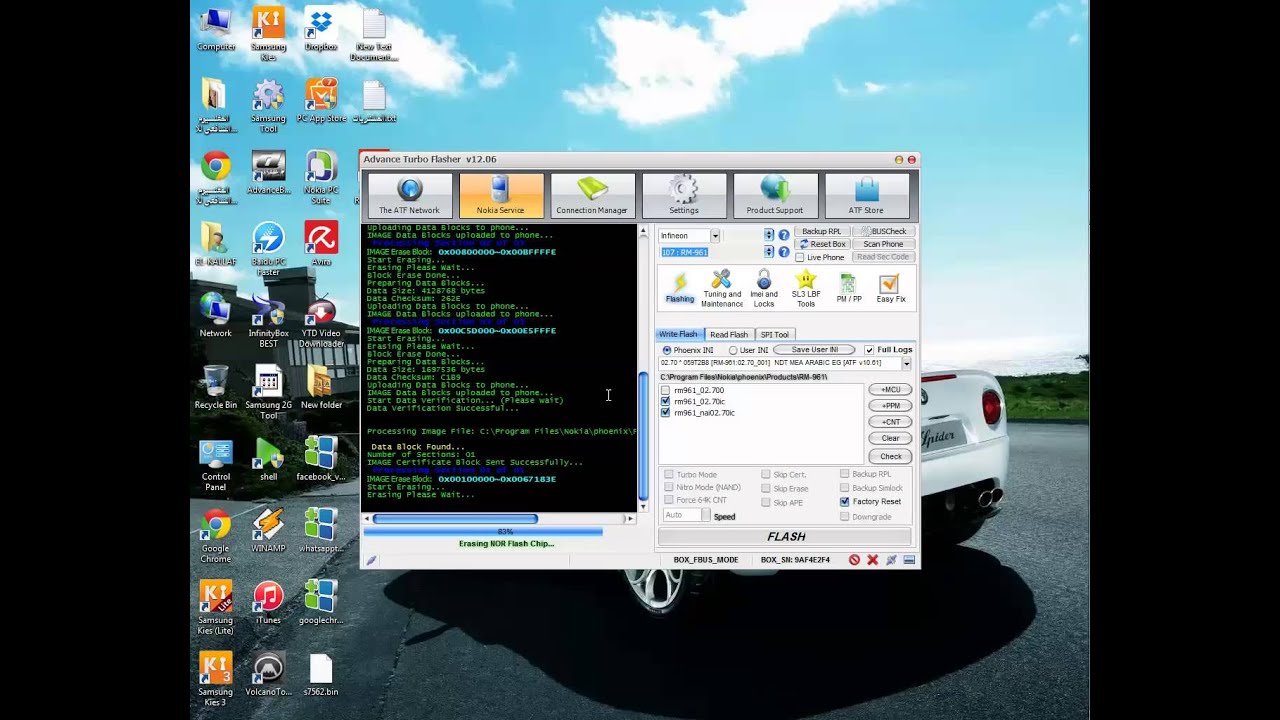This screenshot has height=720, width=1280.
Task: Open VolcanoTool desktop shortcut
Action: [268, 675]
